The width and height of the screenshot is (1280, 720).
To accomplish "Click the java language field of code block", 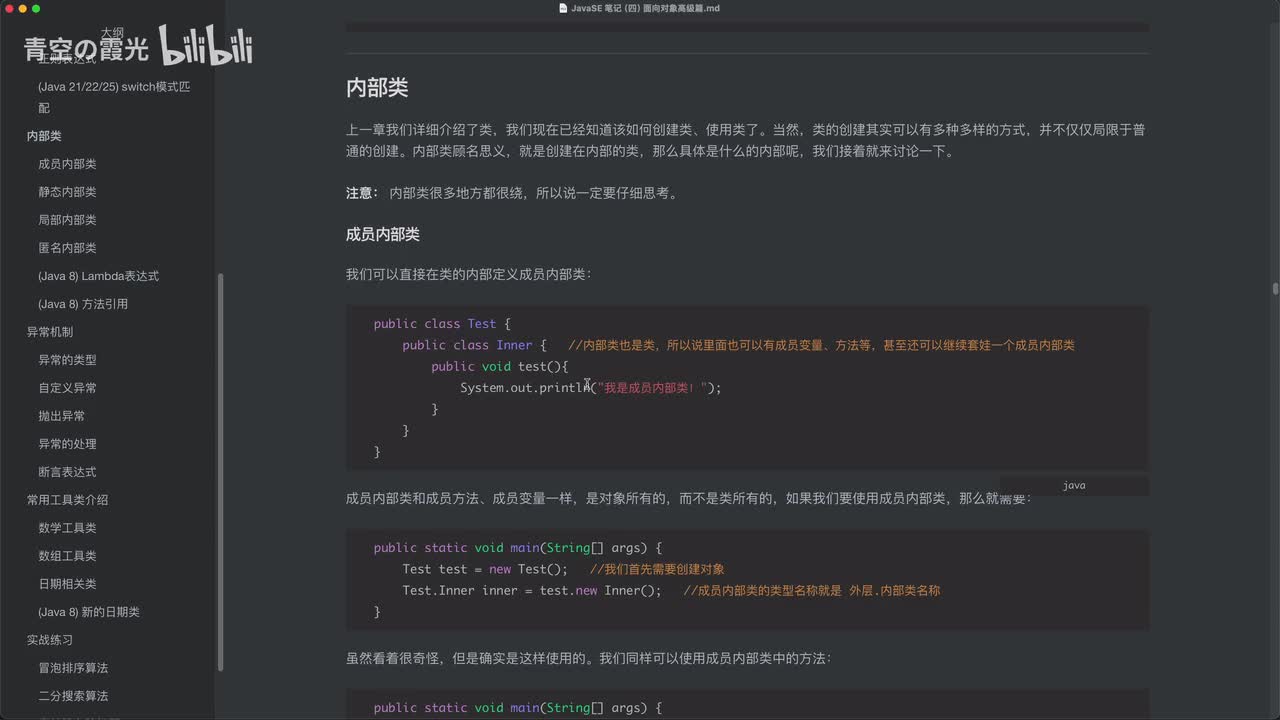I will (1074, 486).
